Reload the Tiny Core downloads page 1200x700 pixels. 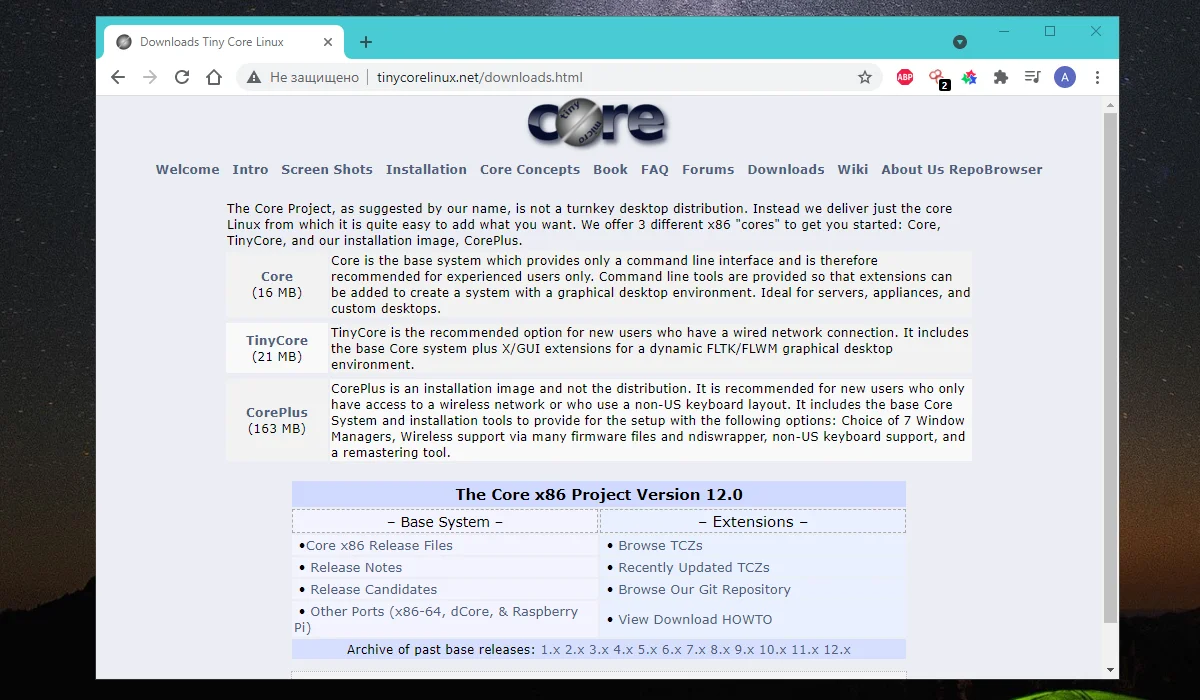182,77
